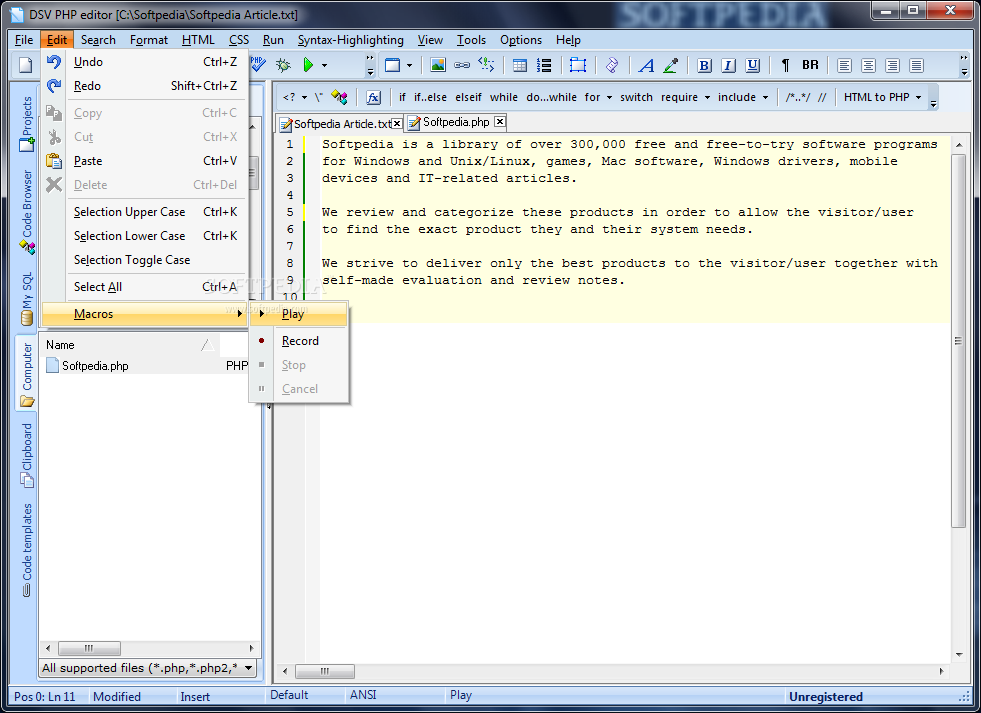
Task: Click the Insert Hyperlink chain icon
Action: 462,65
